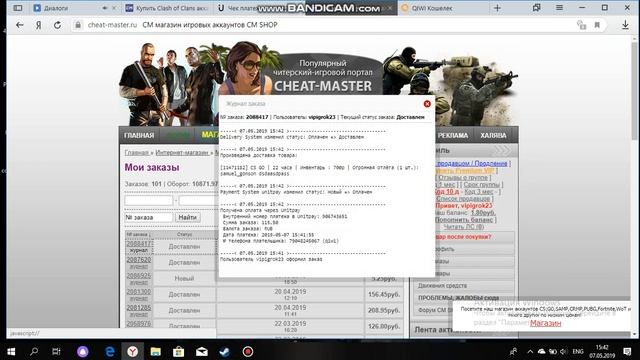Open the Yandex browser hamburger menu
Image resolution: width=640 pixels, height=360 pixels.
559,8
